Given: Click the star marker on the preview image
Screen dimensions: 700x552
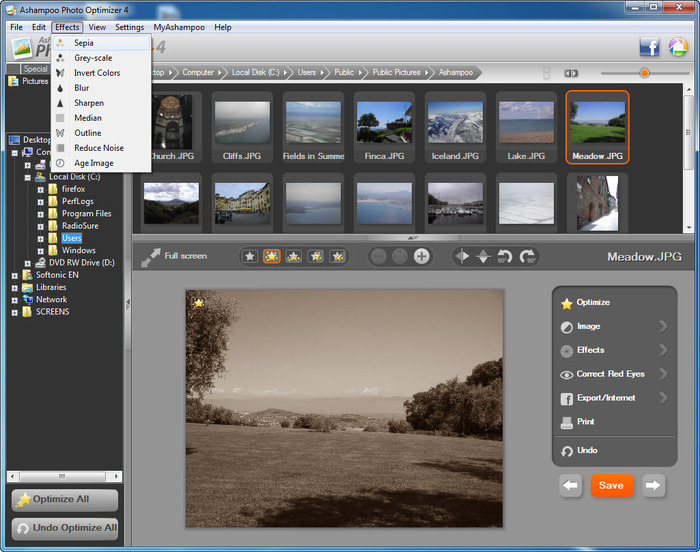Looking at the screenshot, I should pyautogui.click(x=198, y=303).
